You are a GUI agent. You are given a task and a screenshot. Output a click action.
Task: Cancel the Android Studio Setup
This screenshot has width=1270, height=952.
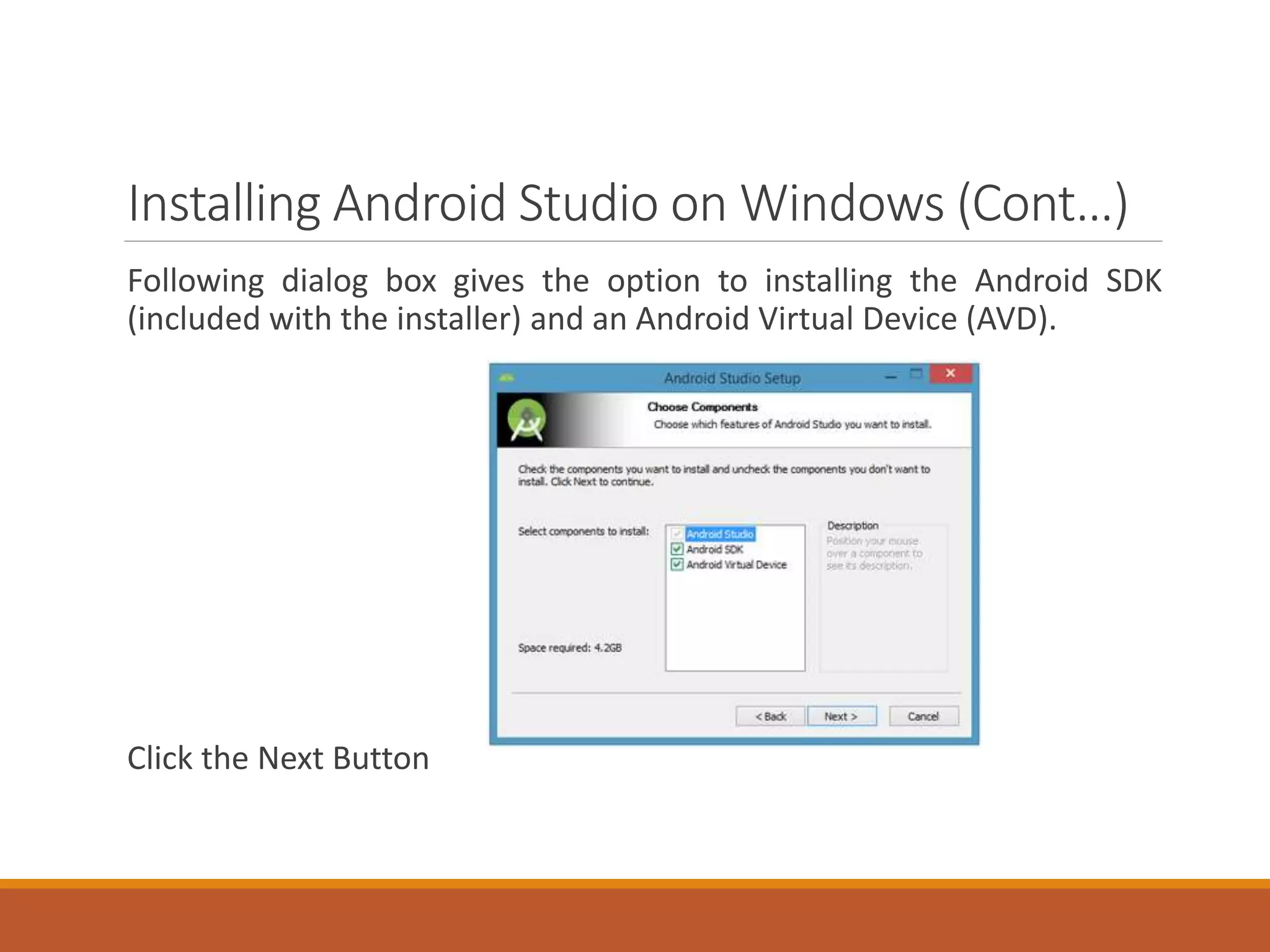(923, 716)
